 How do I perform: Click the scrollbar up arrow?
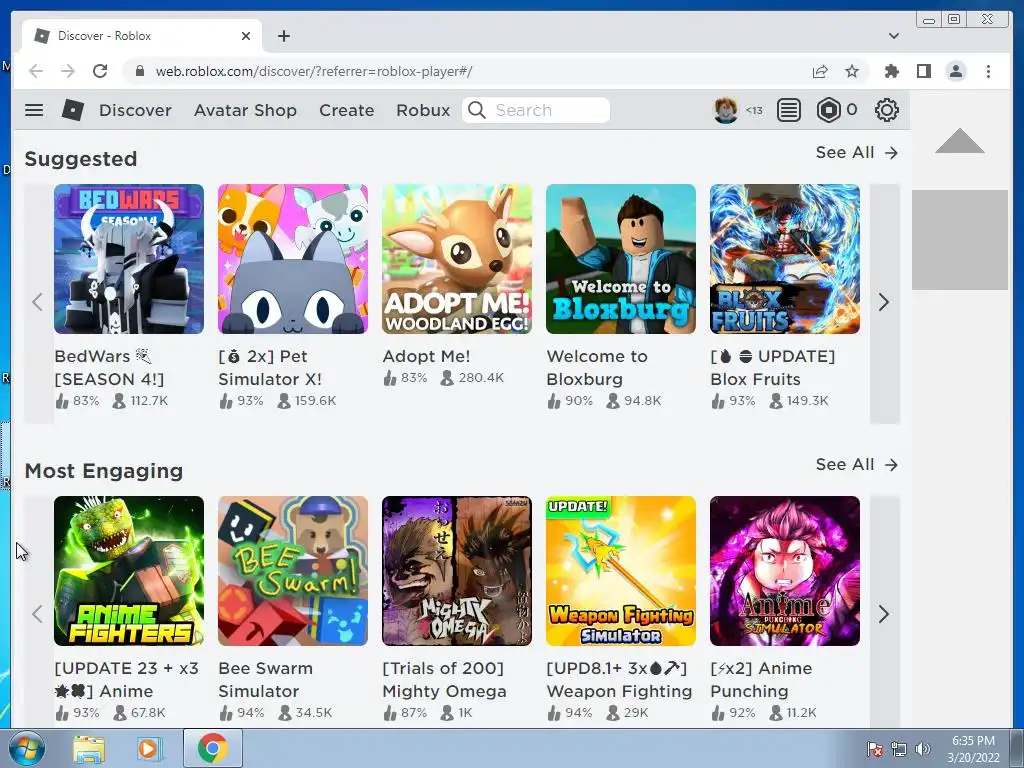tap(959, 140)
